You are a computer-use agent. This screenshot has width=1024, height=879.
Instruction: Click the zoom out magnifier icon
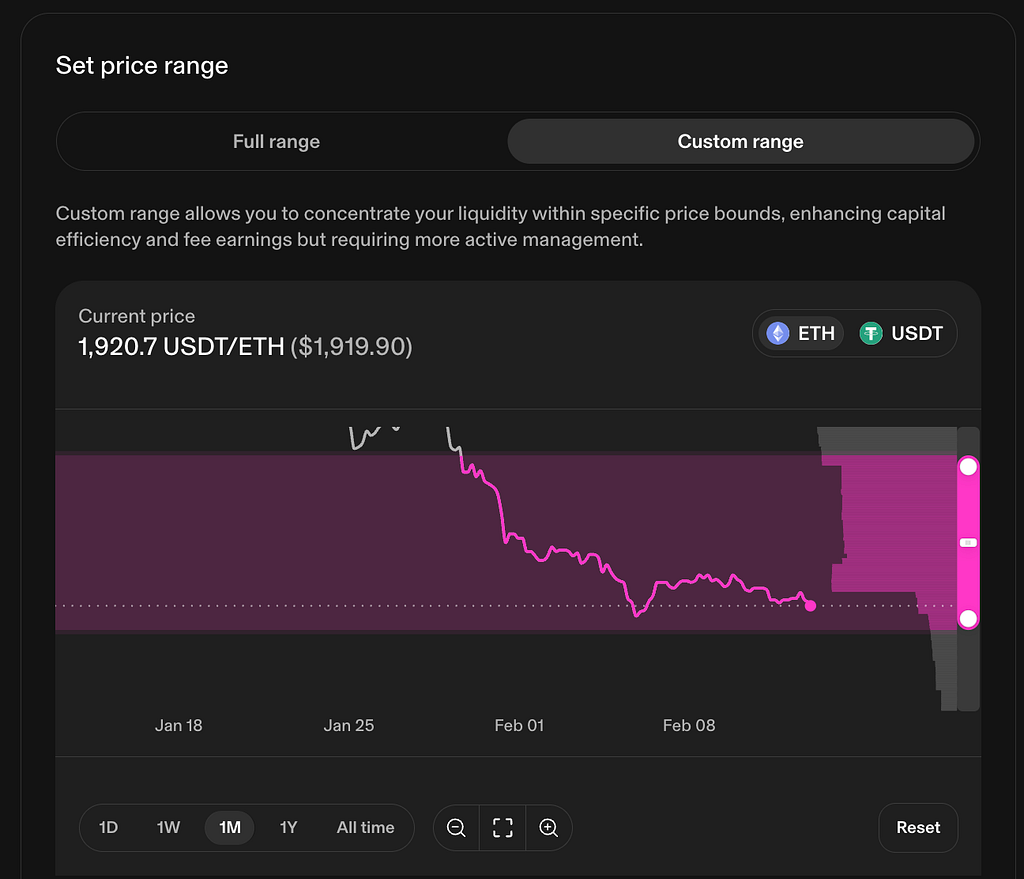pos(456,827)
